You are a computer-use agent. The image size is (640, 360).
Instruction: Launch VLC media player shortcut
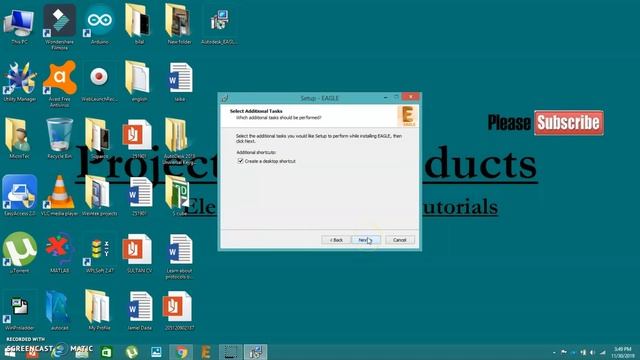point(60,195)
